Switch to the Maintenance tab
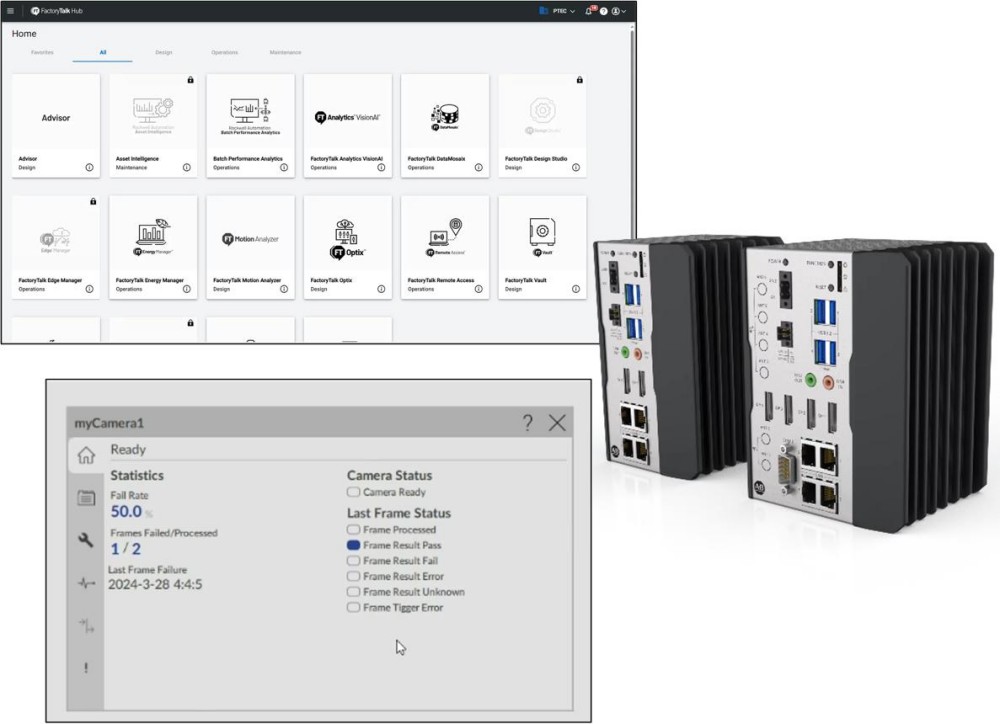The image size is (1000, 724). 285,52
